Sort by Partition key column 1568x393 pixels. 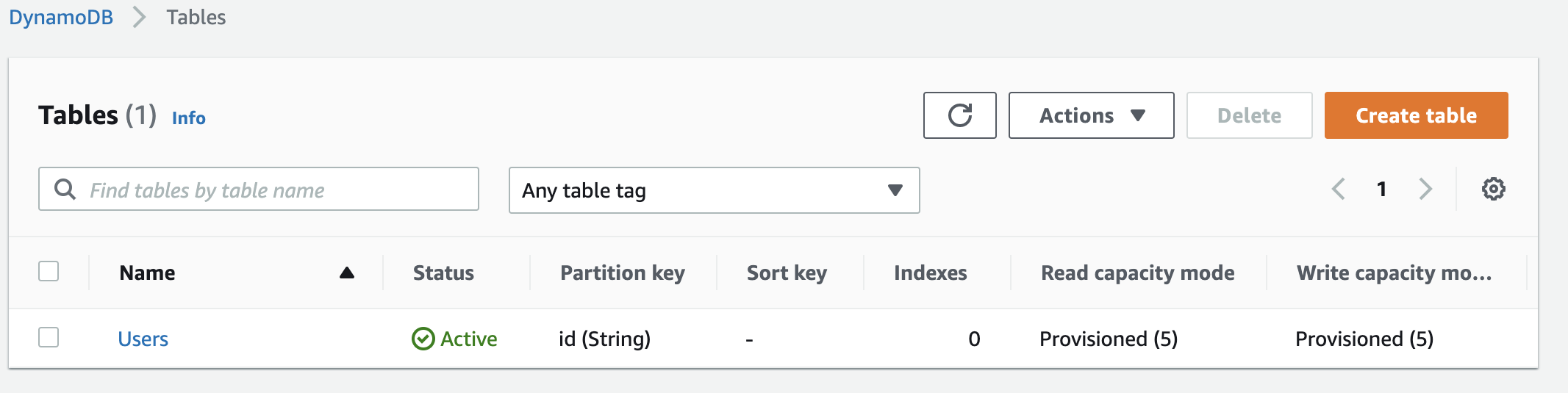click(622, 273)
